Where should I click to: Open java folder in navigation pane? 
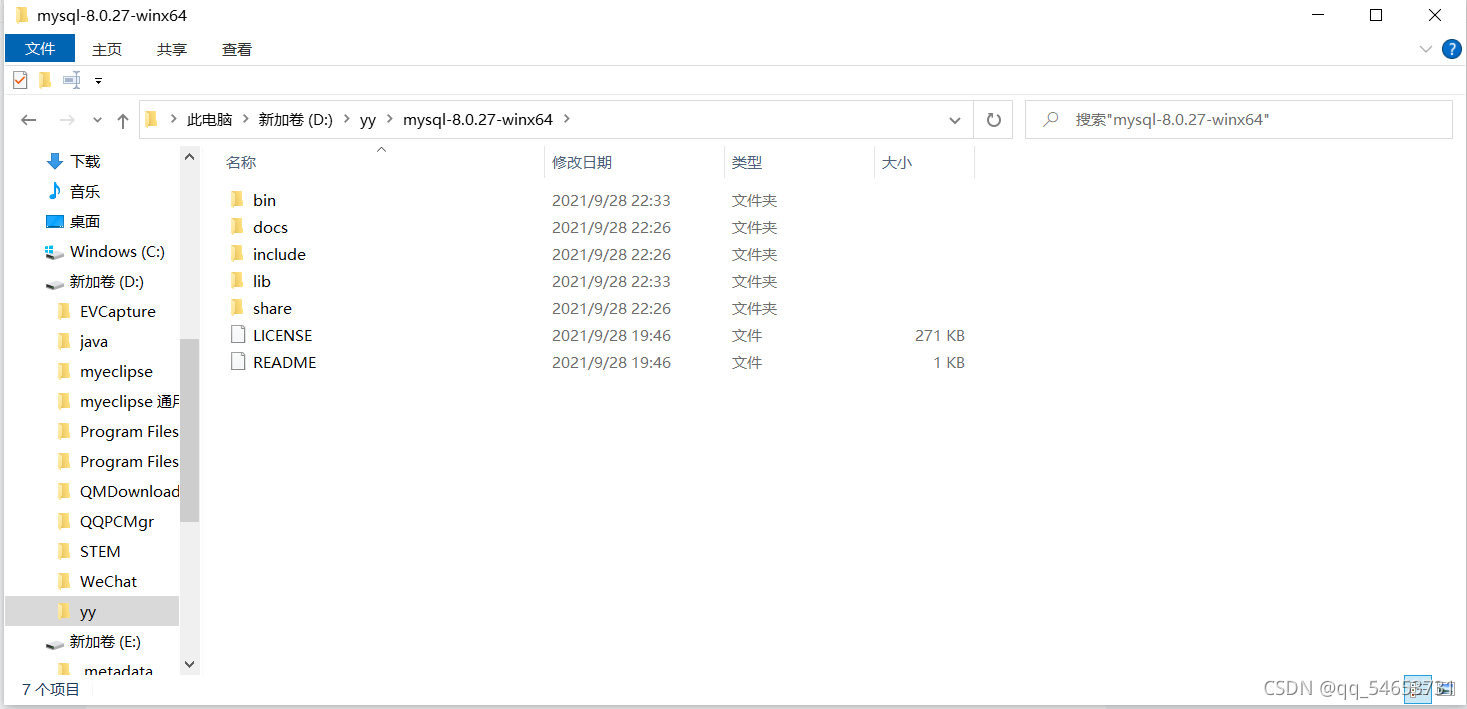[92, 341]
